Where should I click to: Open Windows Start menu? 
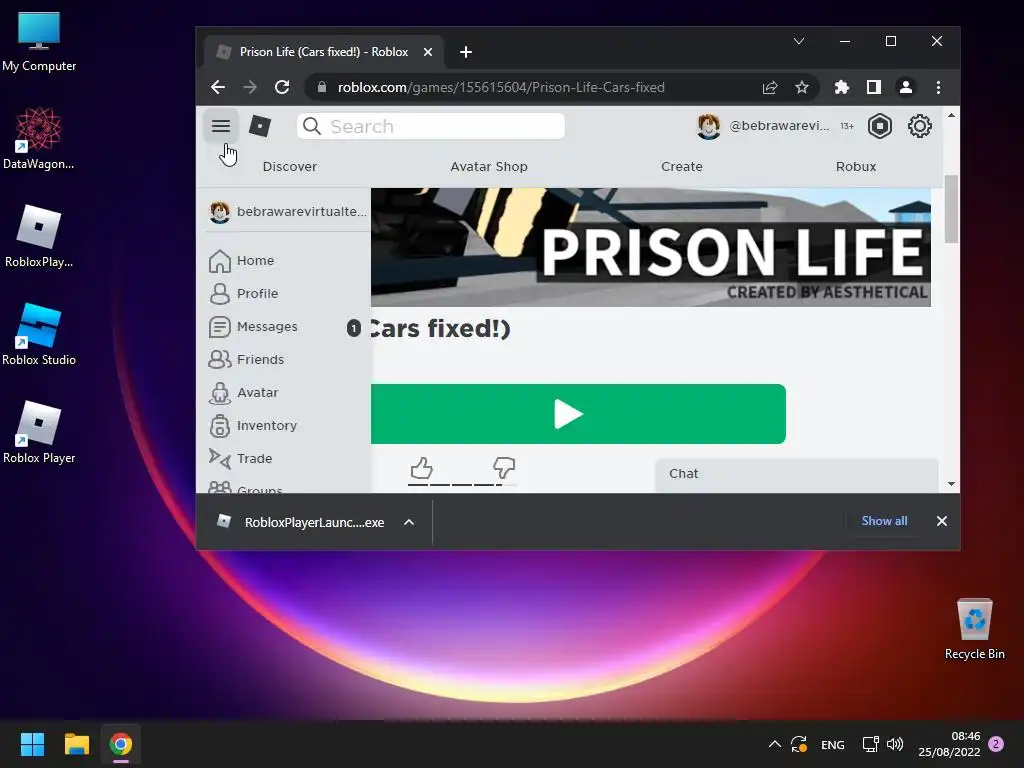(32, 744)
